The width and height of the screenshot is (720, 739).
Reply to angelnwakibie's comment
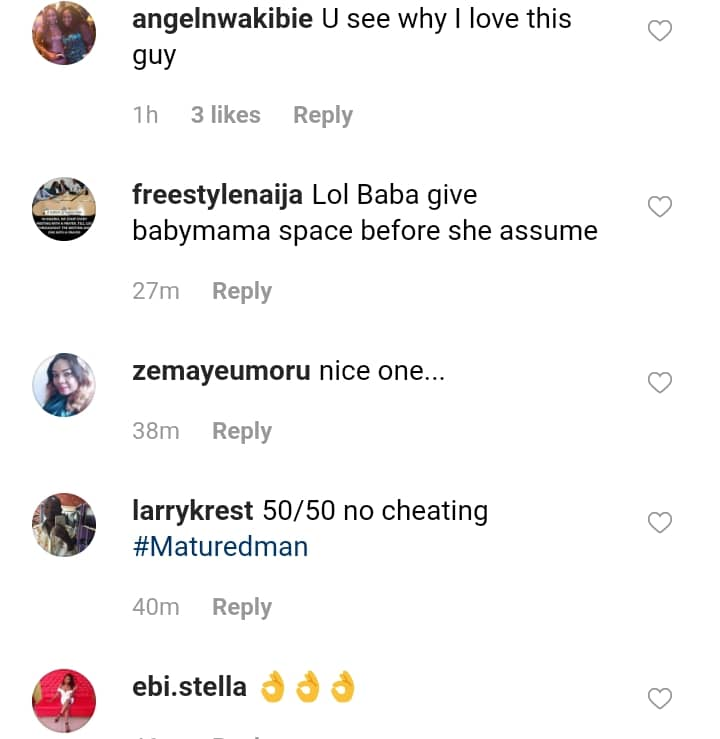(x=322, y=115)
